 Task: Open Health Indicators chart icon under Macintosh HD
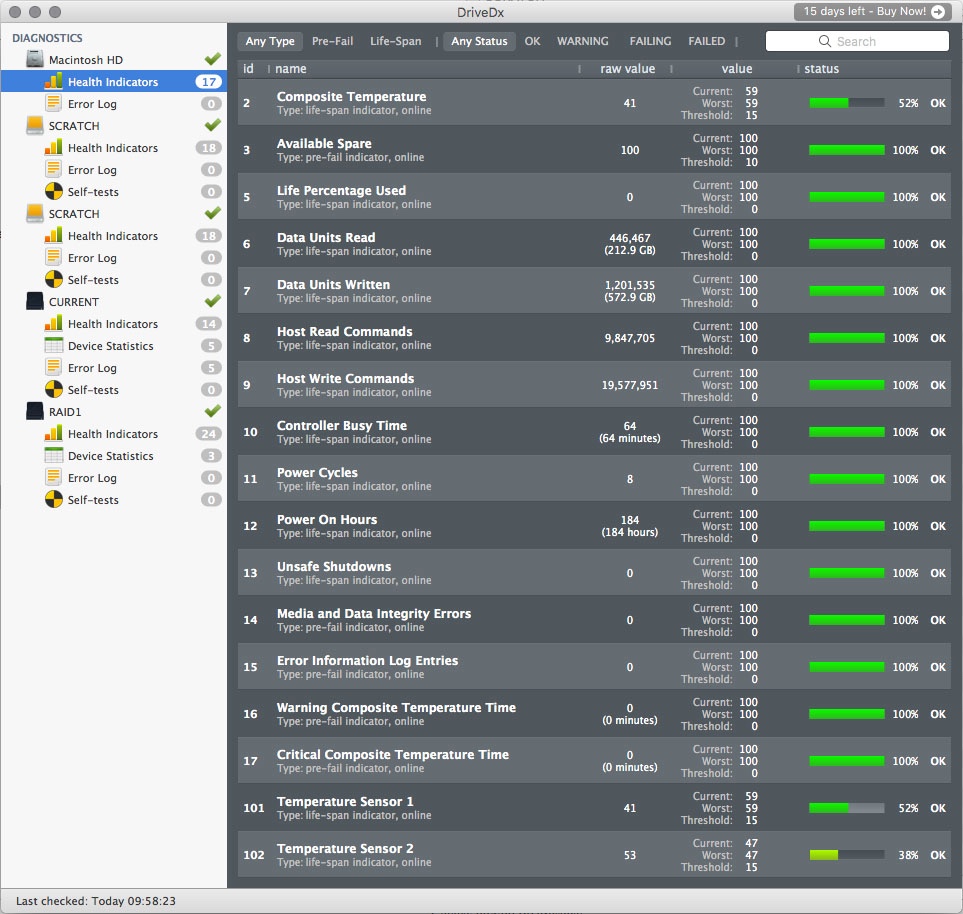coord(53,82)
